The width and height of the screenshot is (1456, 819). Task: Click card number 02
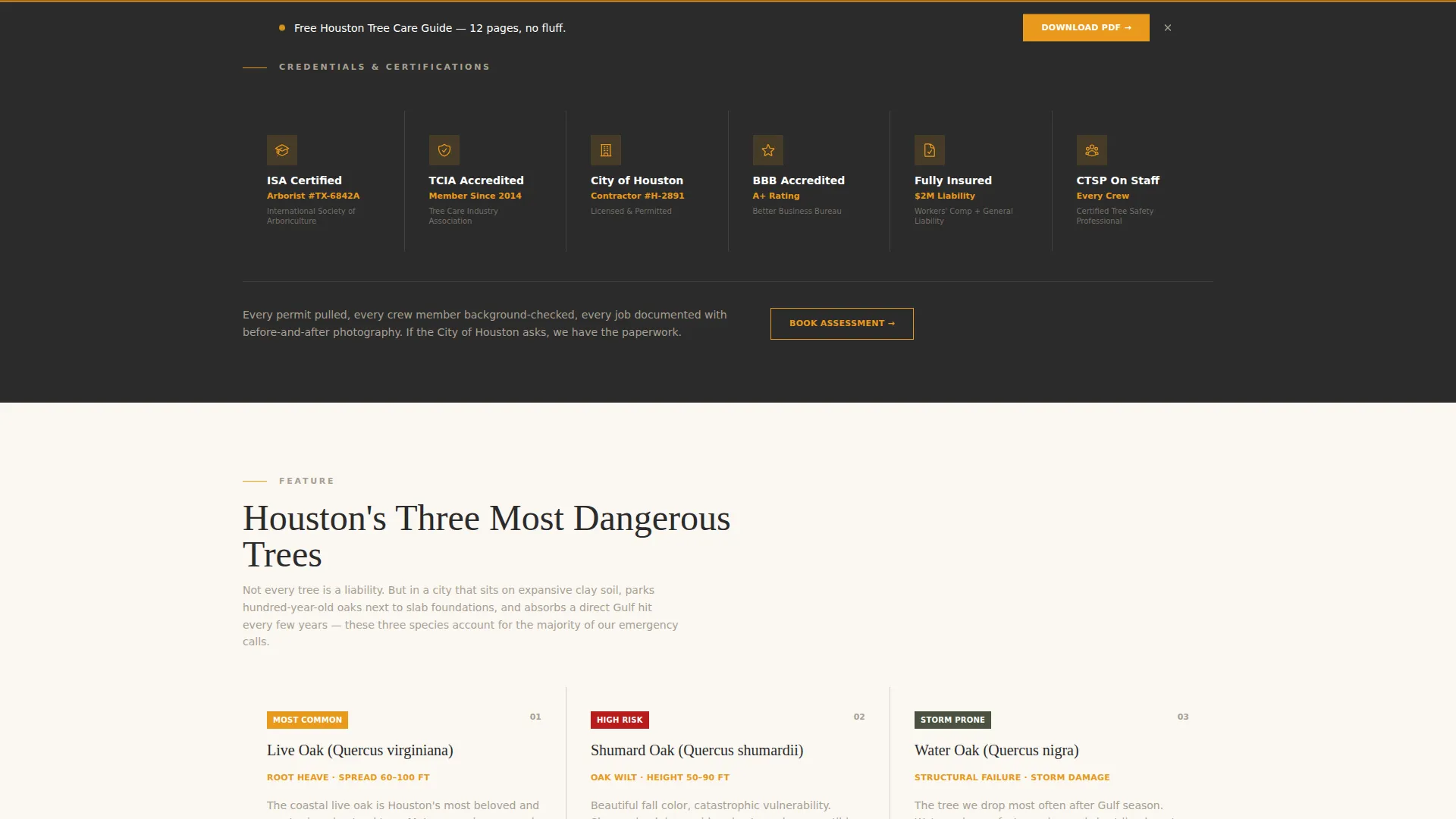pos(859,717)
